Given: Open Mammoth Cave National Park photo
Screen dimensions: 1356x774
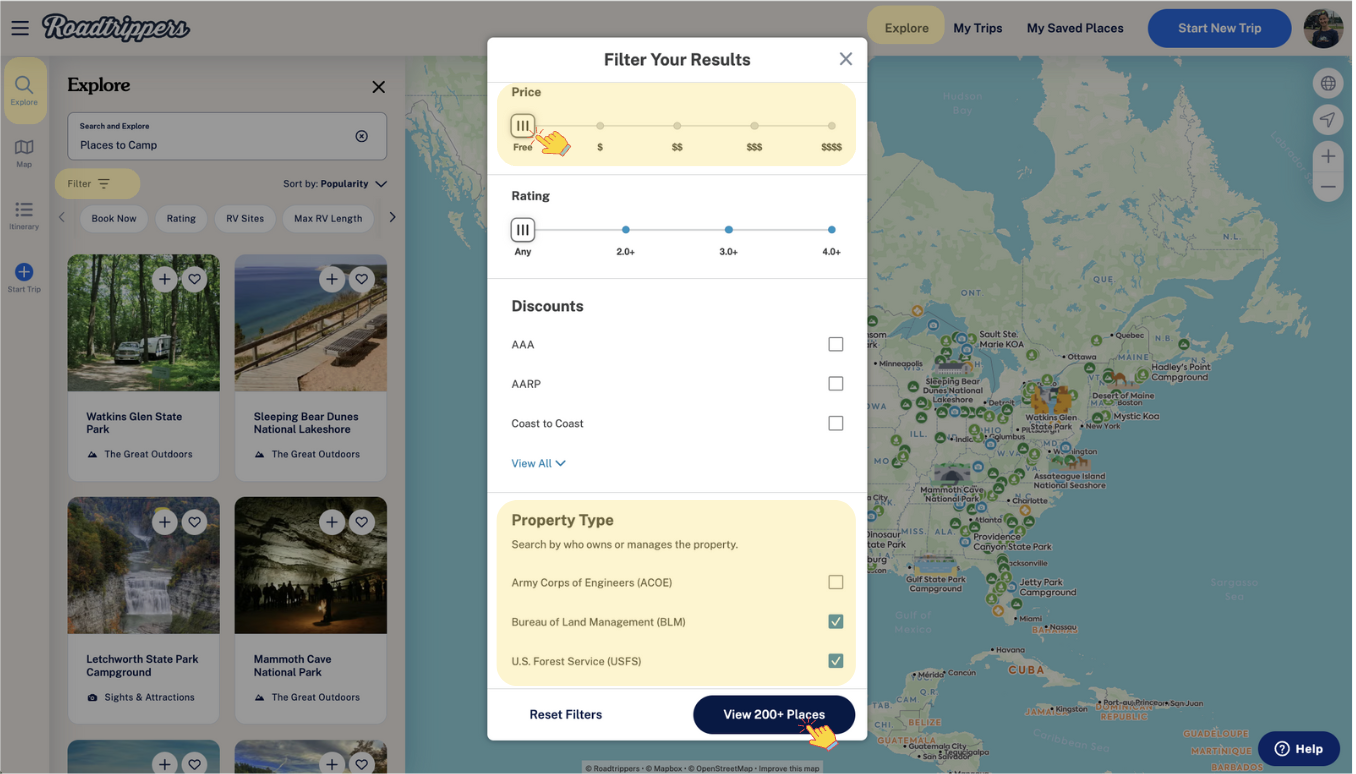Looking at the screenshot, I should click(x=311, y=565).
